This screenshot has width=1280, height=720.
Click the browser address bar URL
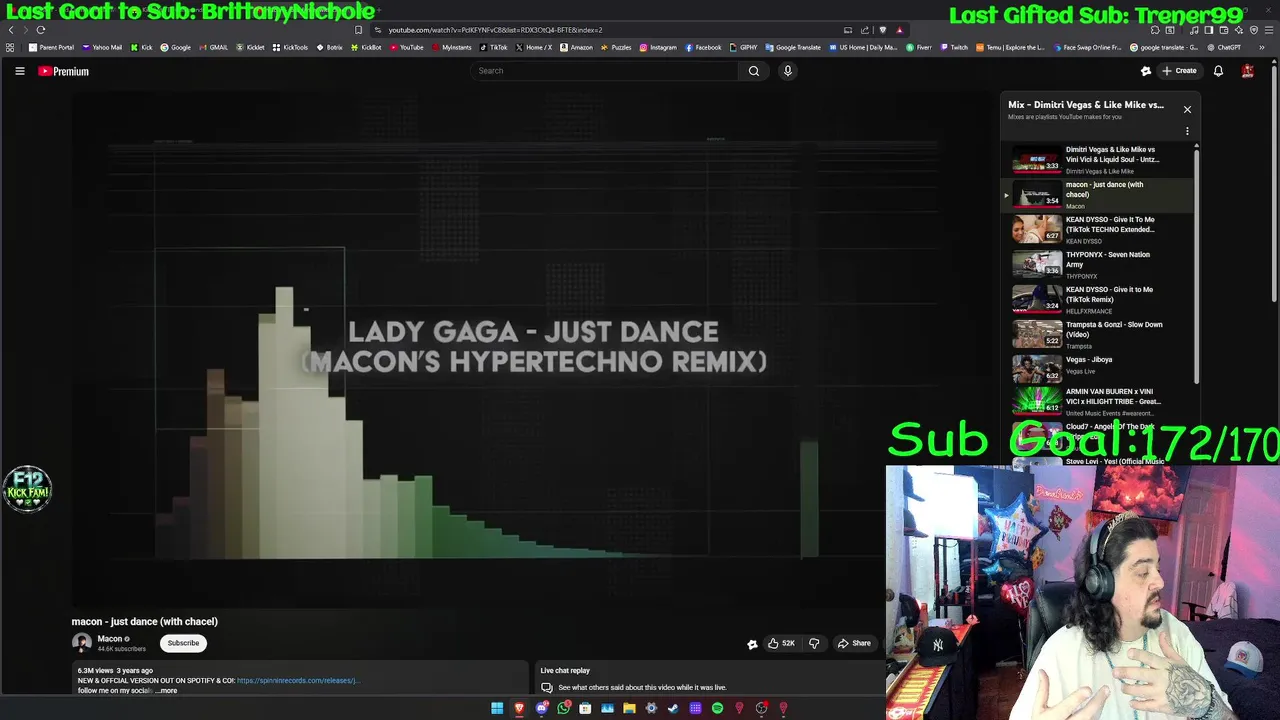[495, 30]
